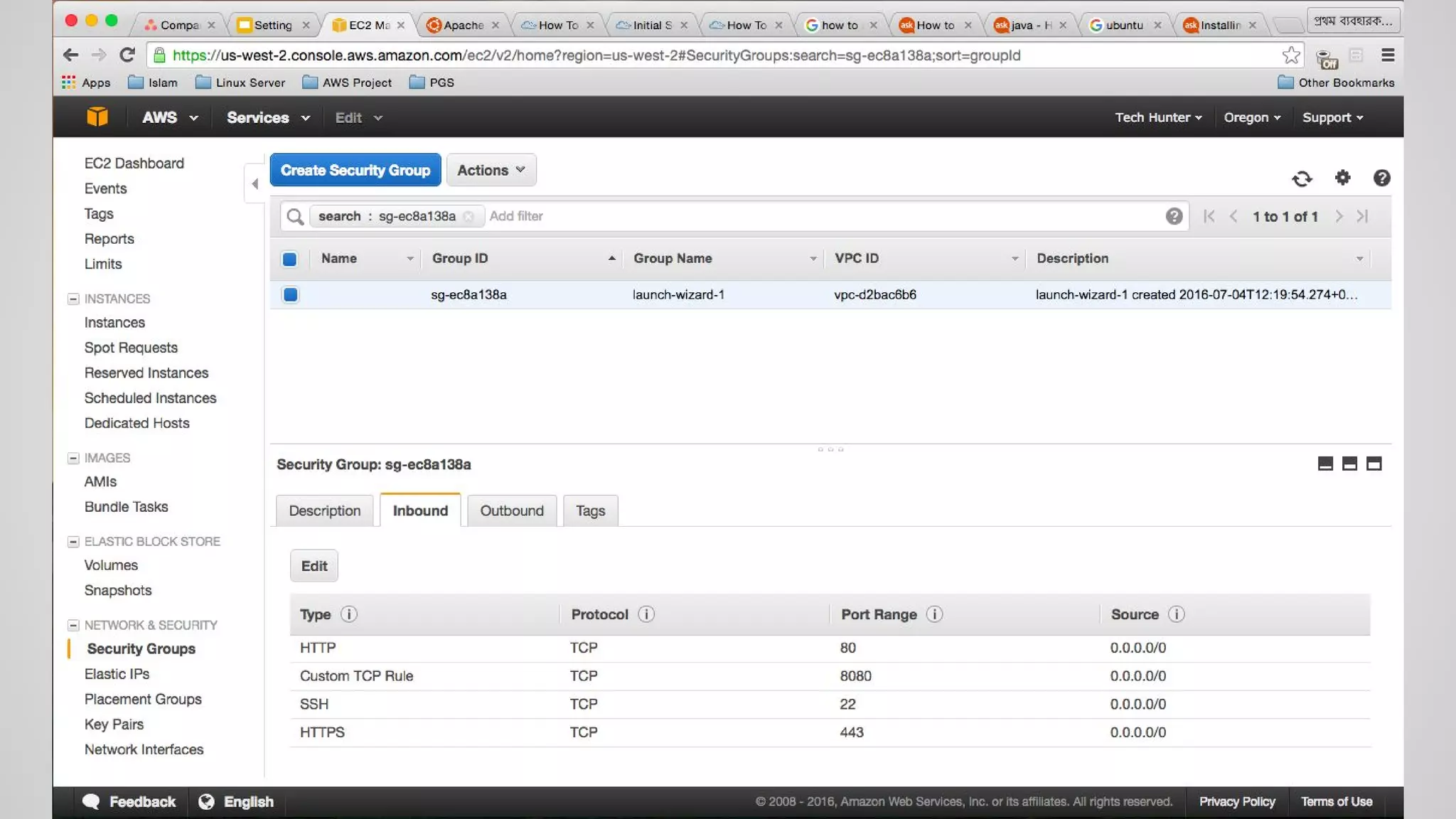Viewport: 1456px width, 819px height.
Task: Bookmark this page with the star icon
Action: click(1291, 55)
